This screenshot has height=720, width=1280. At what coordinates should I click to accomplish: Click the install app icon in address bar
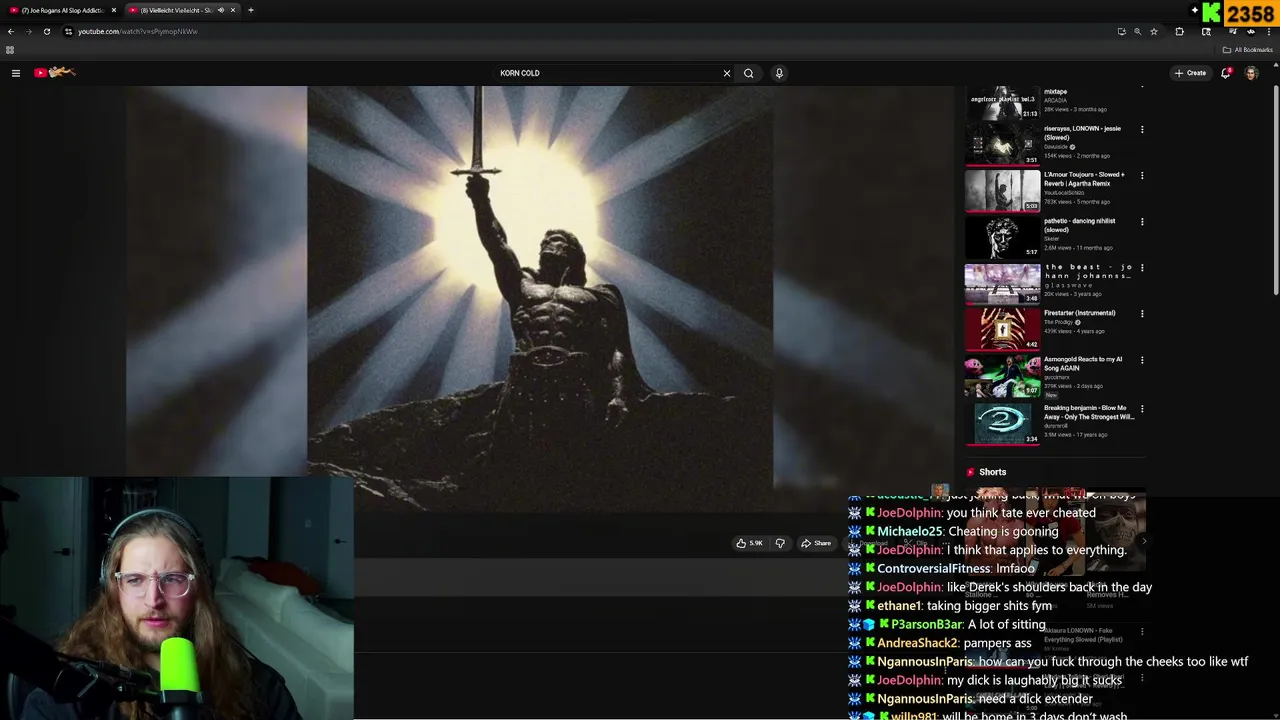pyautogui.click(x=1121, y=31)
